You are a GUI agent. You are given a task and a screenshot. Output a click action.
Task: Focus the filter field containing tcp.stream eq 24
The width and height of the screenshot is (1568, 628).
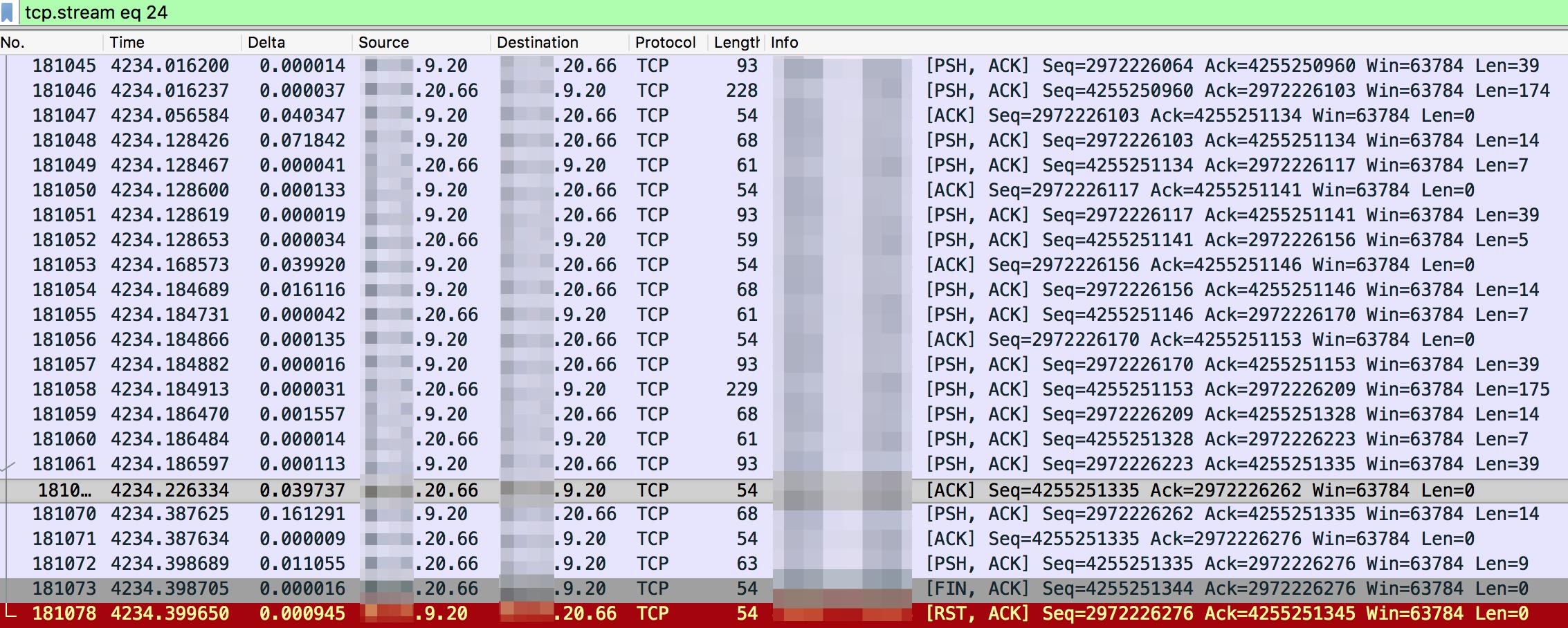click(793, 12)
